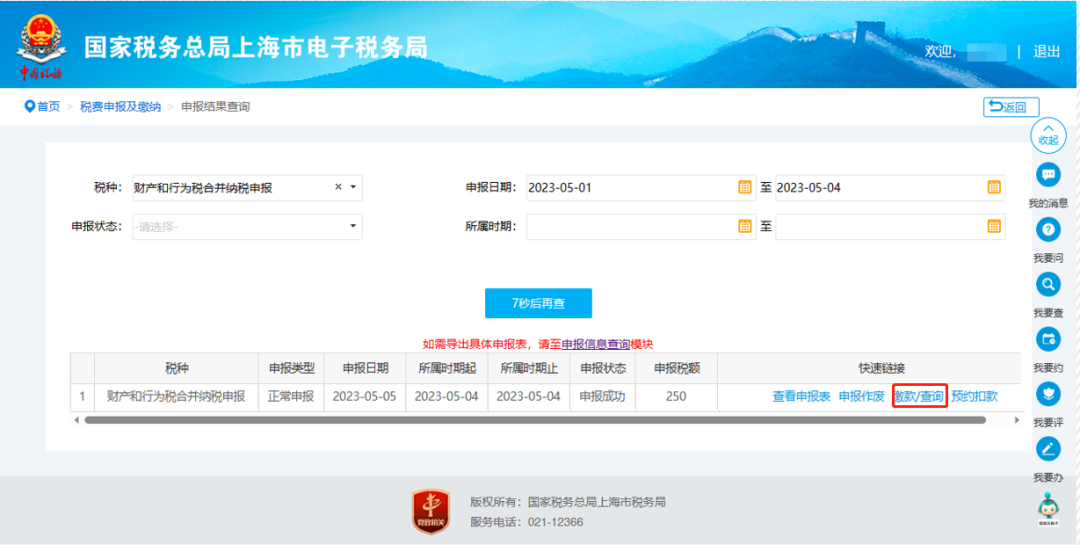1080x545 pixels.
Task: Expand the 税种 dropdown arrow
Action: (353, 187)
